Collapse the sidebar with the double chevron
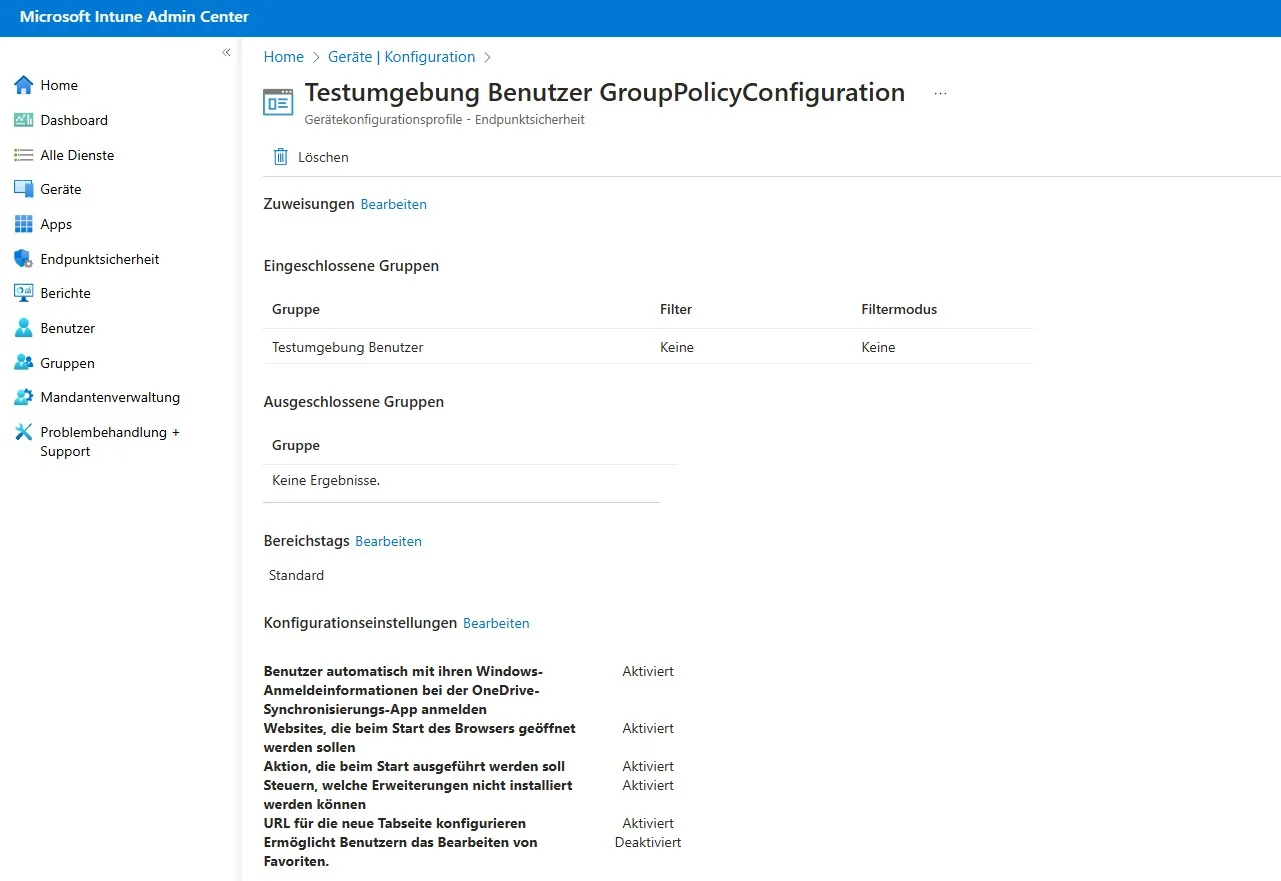 [226, 52]
